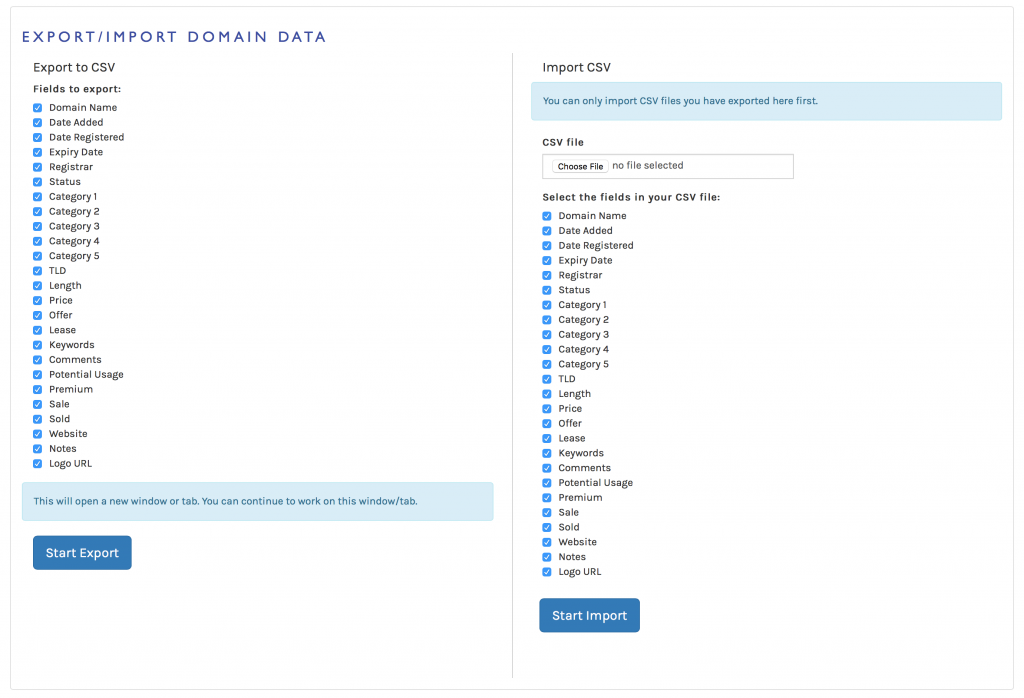Disable Category 5 in import fields
1024x698 pixels.
(x=547, y=364)
